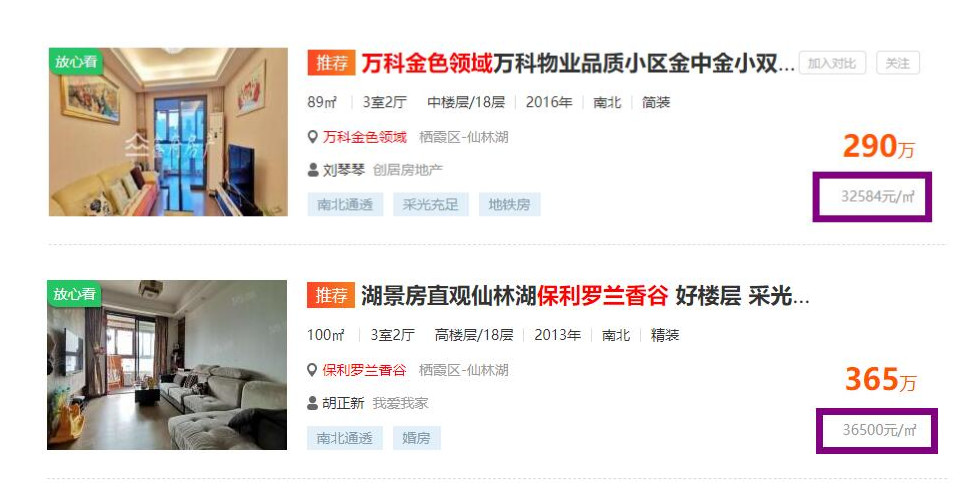The image size is (966, 493).
Task: Add first listing via 加入对比 button
Action: tap(832, 63)
